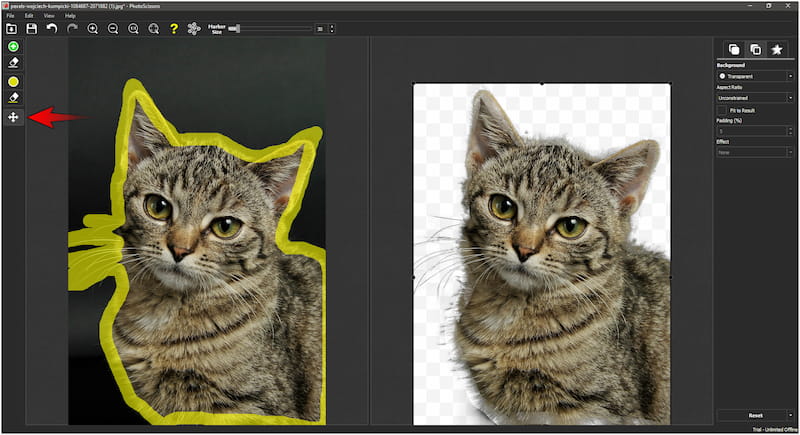
Task: Choose the move/pan tool in left toolbar
Action: (x=13, y=118)
